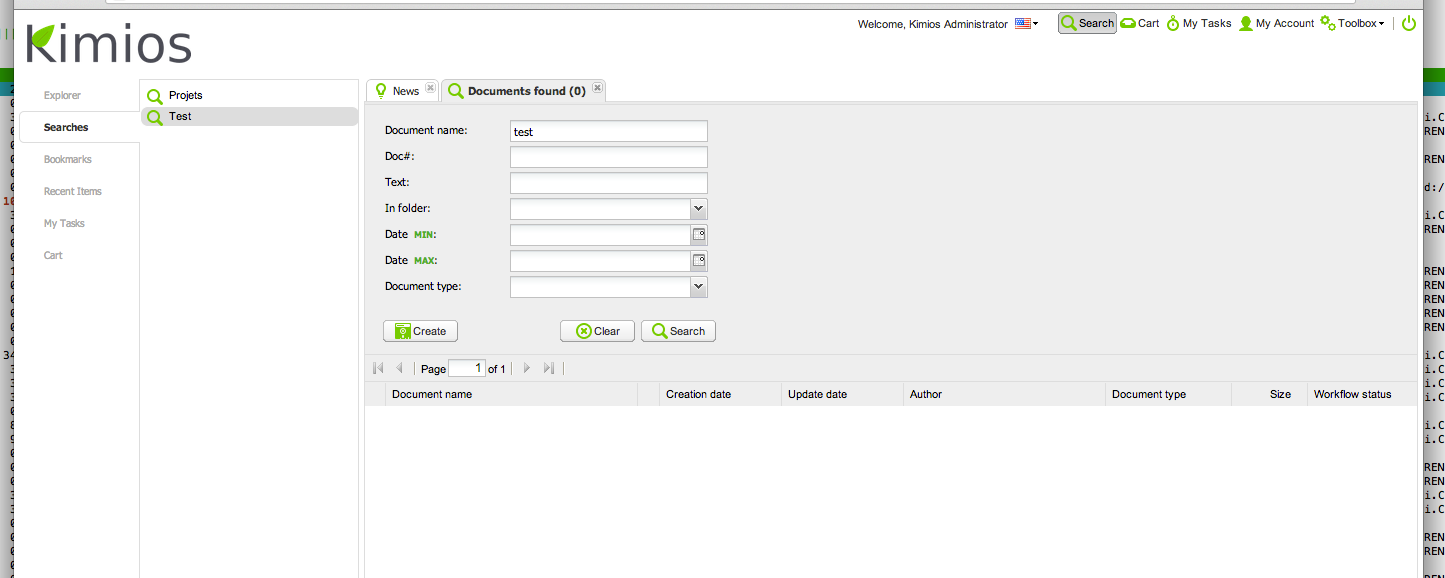Image resolution: width=1445 pixels, height=578 pixels.
Task: Click the Document name input field
Action: pyautogui.click(x=608, y=131)
